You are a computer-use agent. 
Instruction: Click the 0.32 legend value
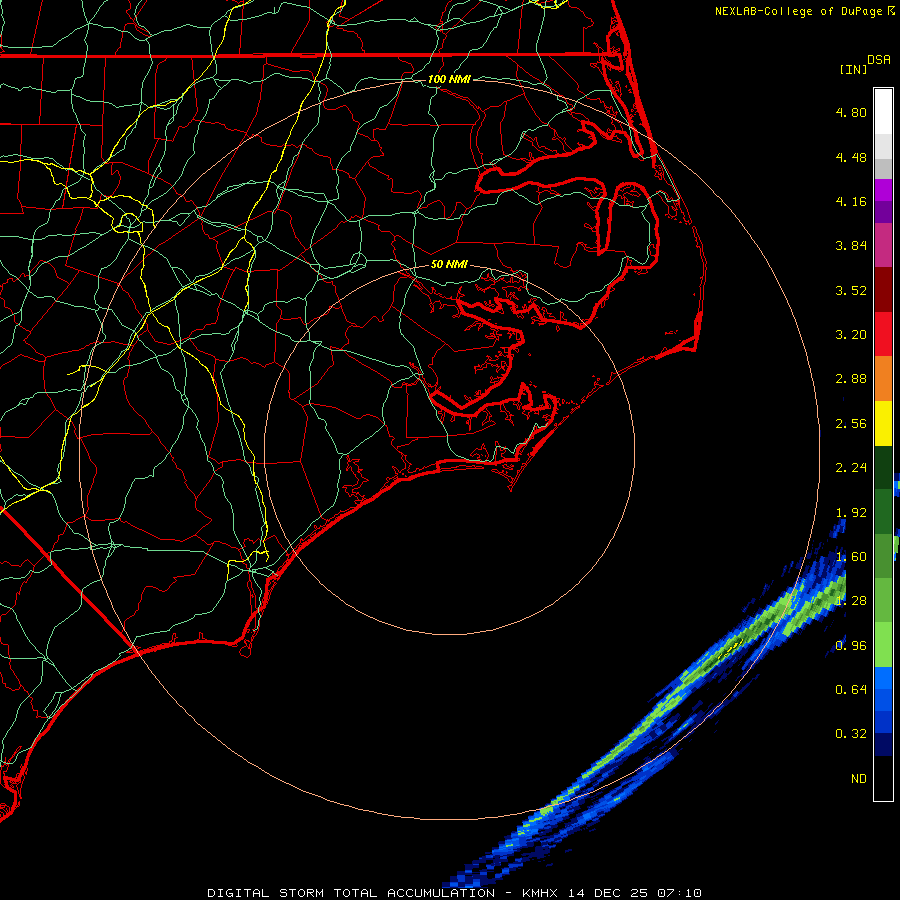click(851, 734)
